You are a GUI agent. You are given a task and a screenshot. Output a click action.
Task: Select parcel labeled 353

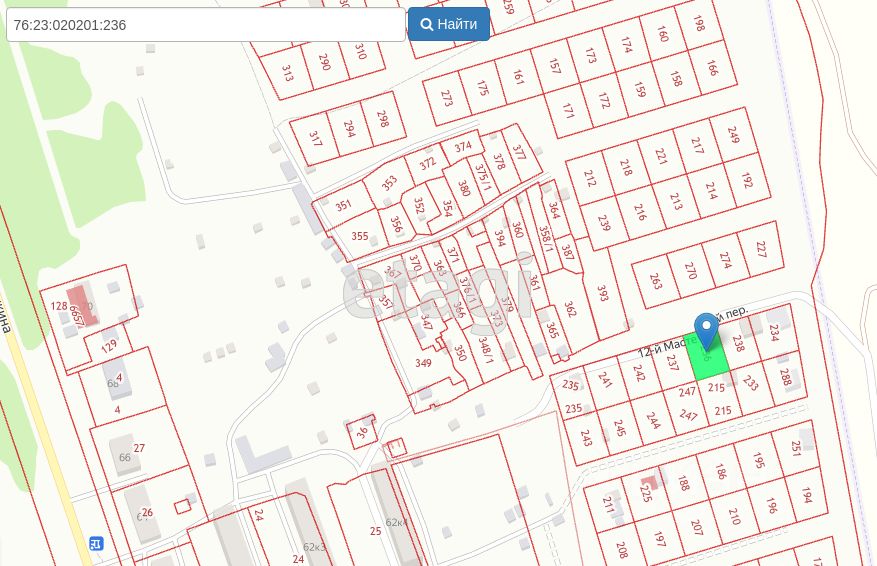point(389,183)
